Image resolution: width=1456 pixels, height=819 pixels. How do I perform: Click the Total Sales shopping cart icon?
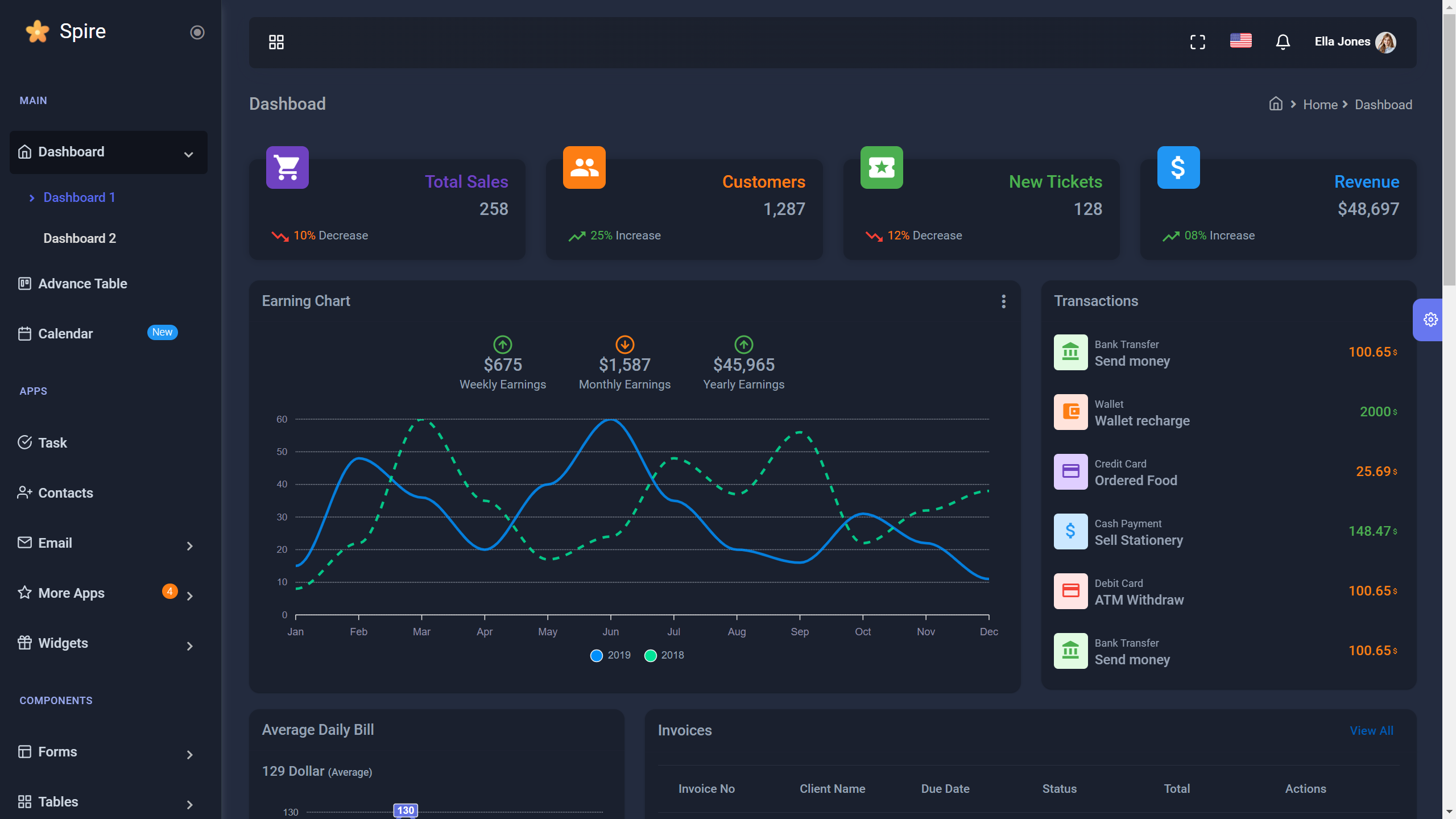tap(287, 167)
